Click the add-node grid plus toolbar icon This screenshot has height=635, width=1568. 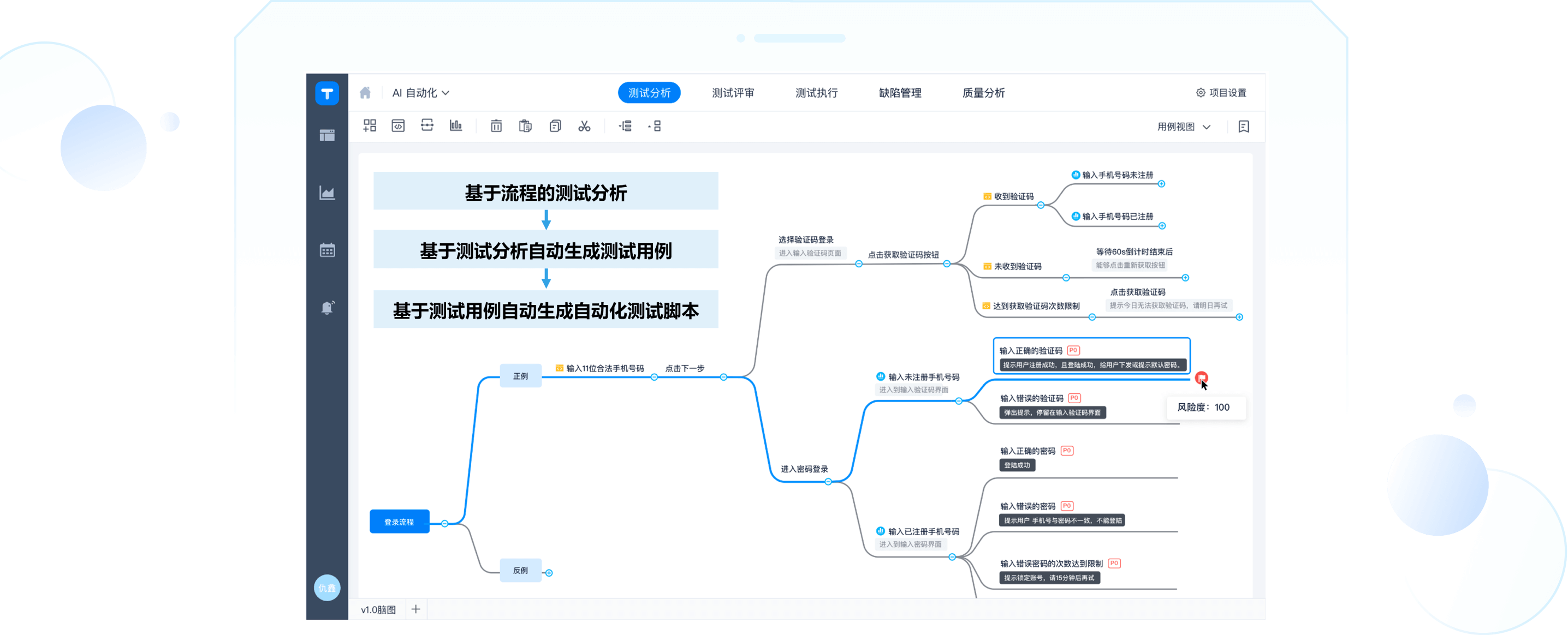(370, 126)
